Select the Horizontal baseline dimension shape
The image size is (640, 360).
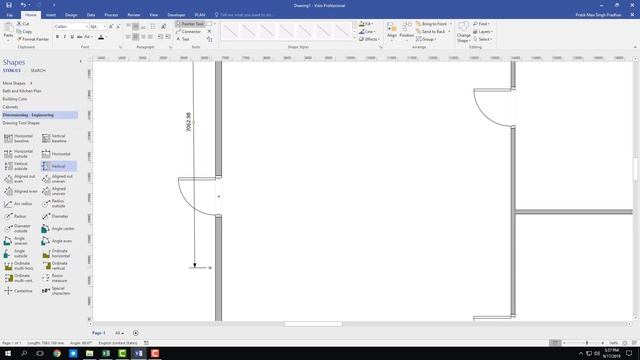pyautogui.click(x=19, y=138)
